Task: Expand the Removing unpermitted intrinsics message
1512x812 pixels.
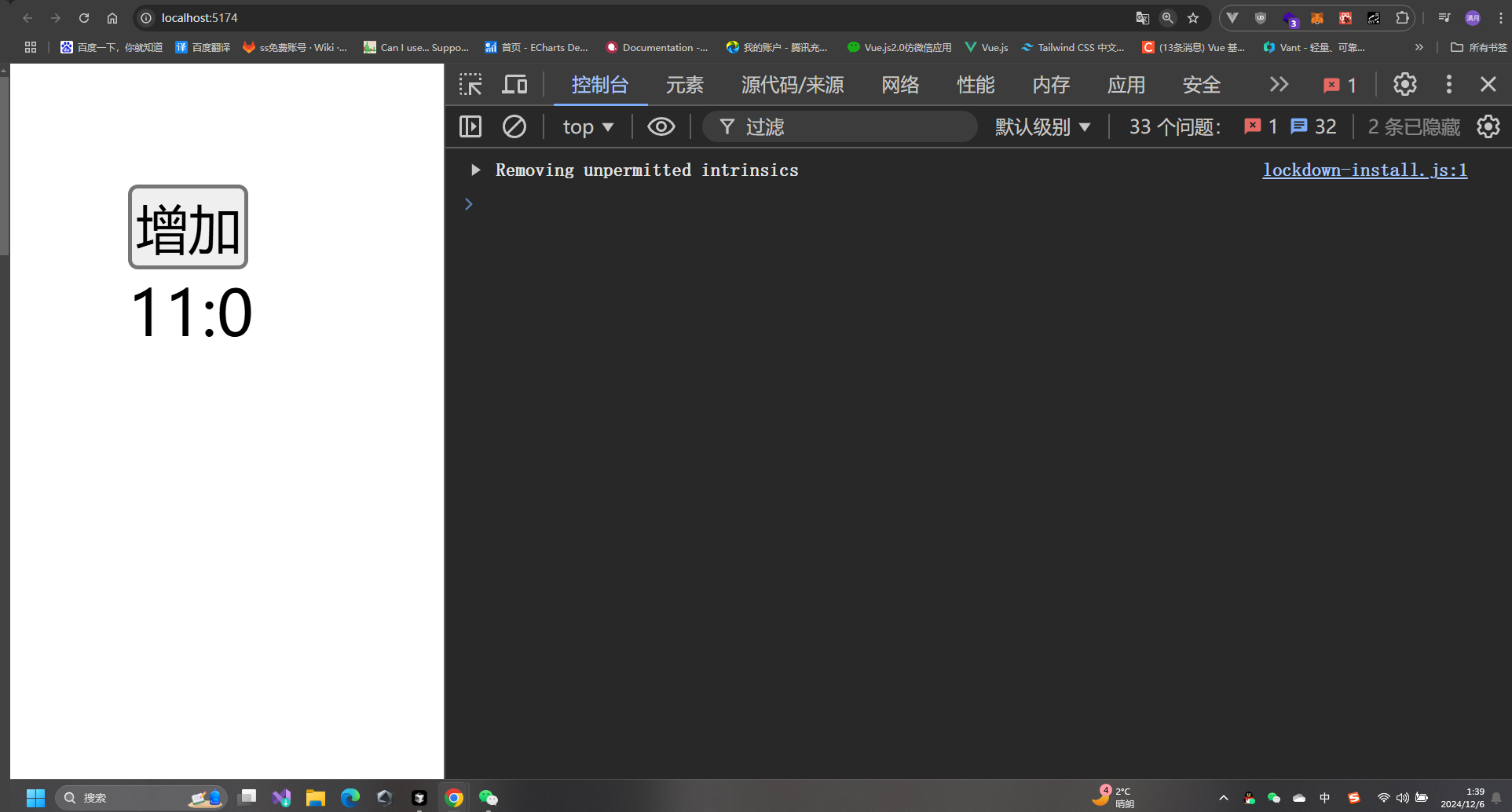Action: [475, 170]
